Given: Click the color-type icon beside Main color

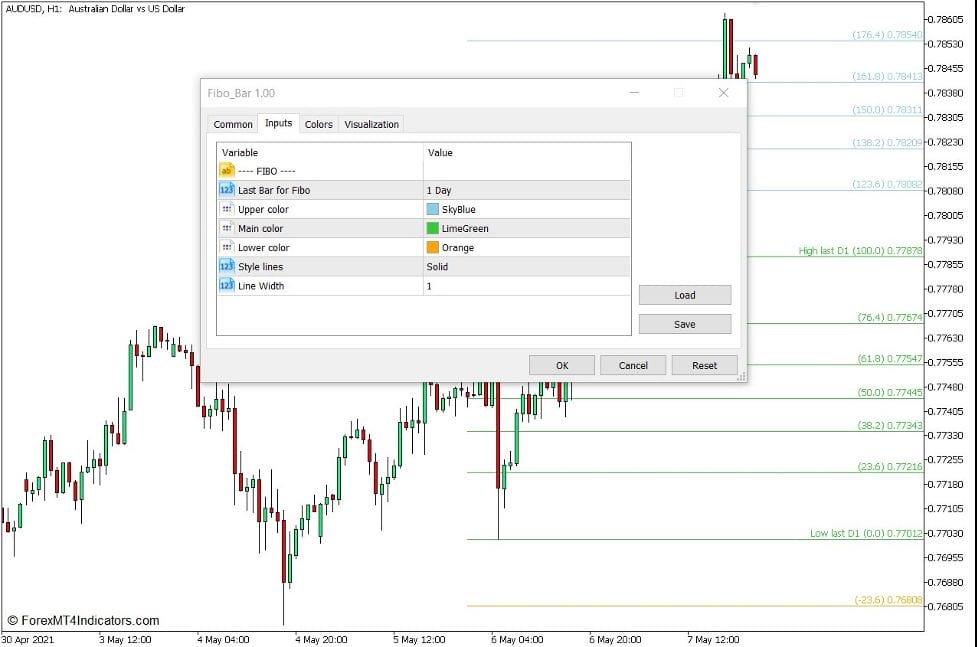Looking at the screenshot, I should [226, 228].
